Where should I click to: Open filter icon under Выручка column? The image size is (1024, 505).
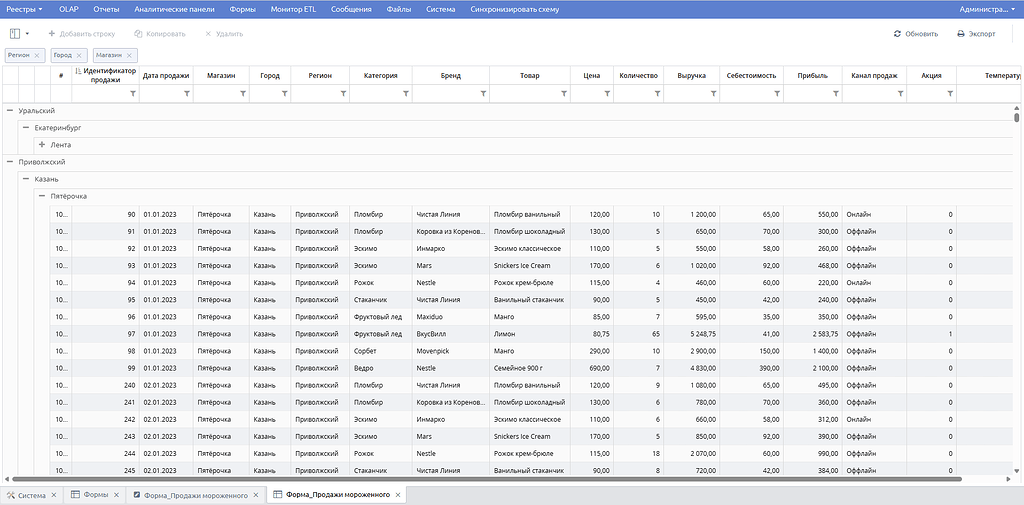click(713, 94)
